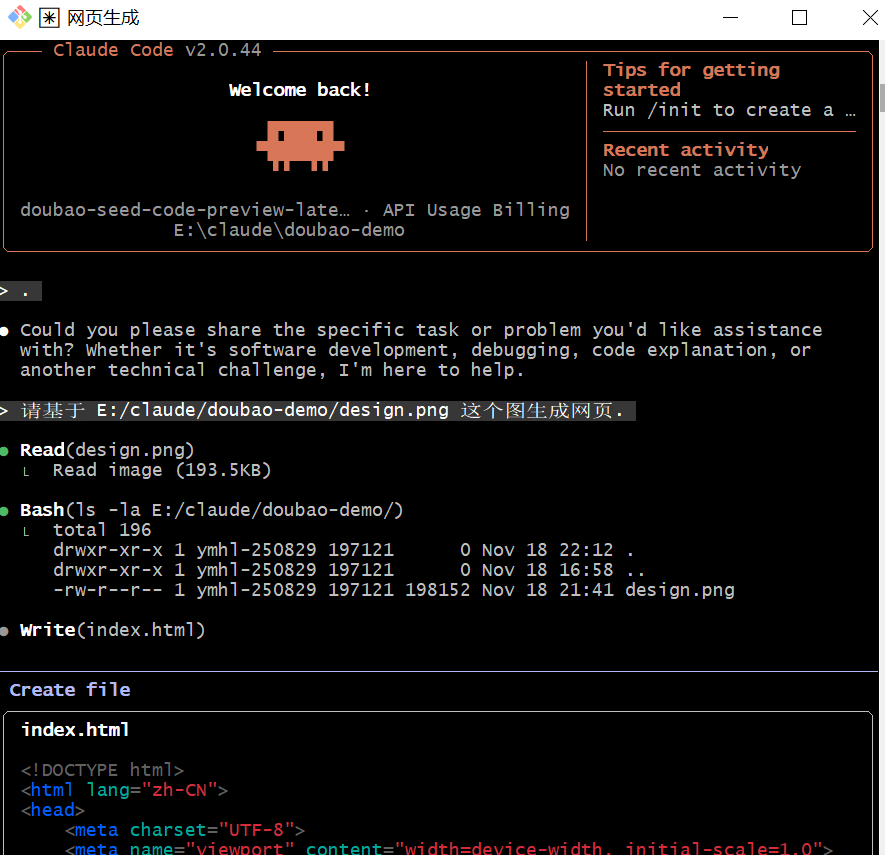The image size is (885, 855).
Task: Click the total 196 output line
Action: point(102,530)
